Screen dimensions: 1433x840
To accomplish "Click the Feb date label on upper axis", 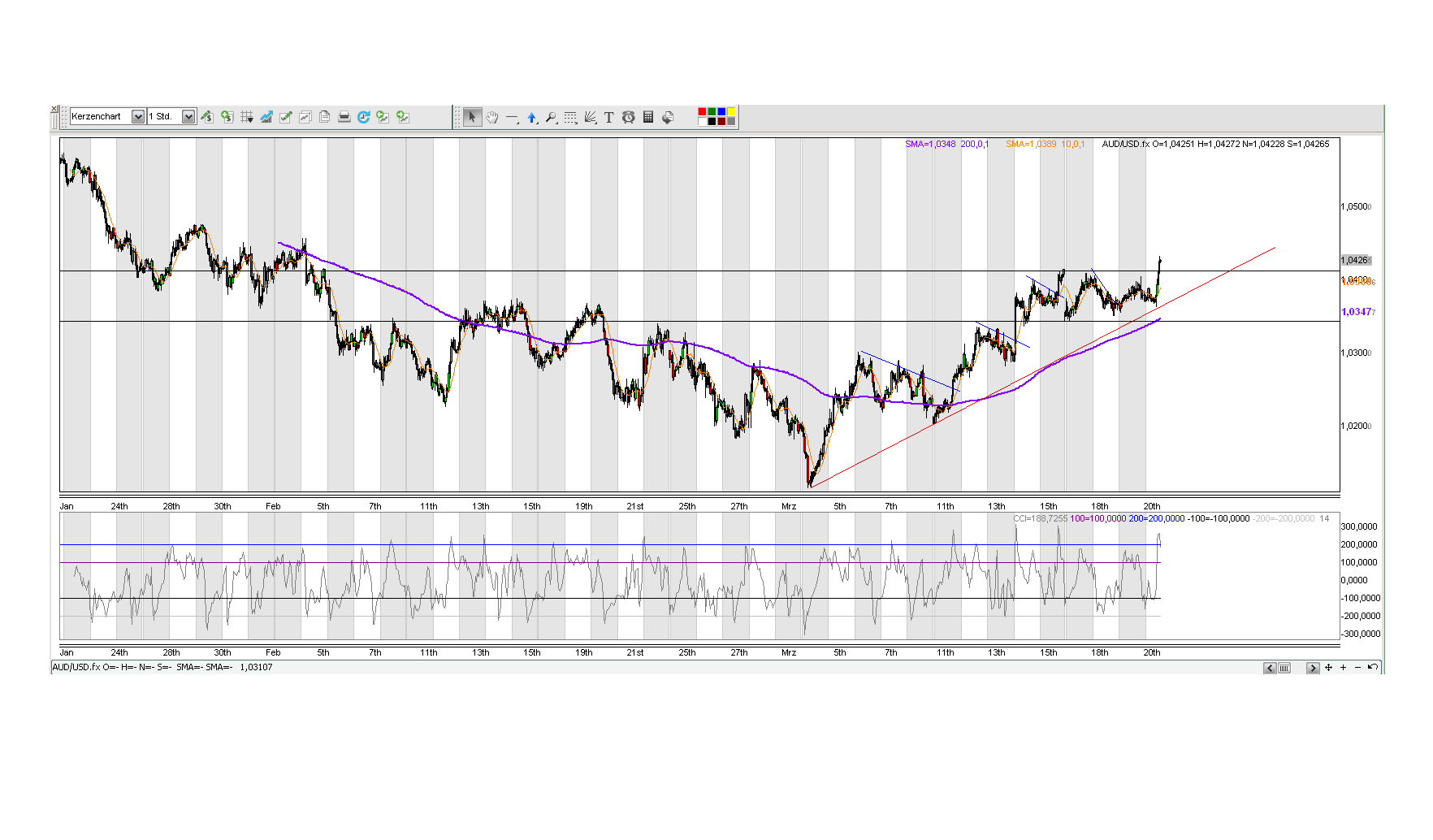I will click(x=273, y=507).
